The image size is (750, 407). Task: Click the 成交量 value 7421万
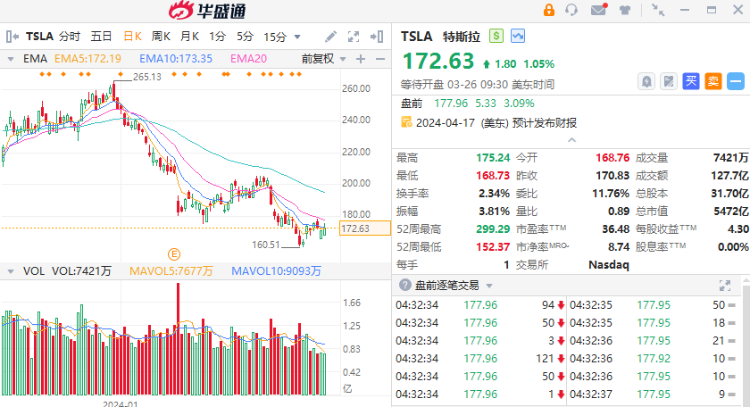[731, 158]
